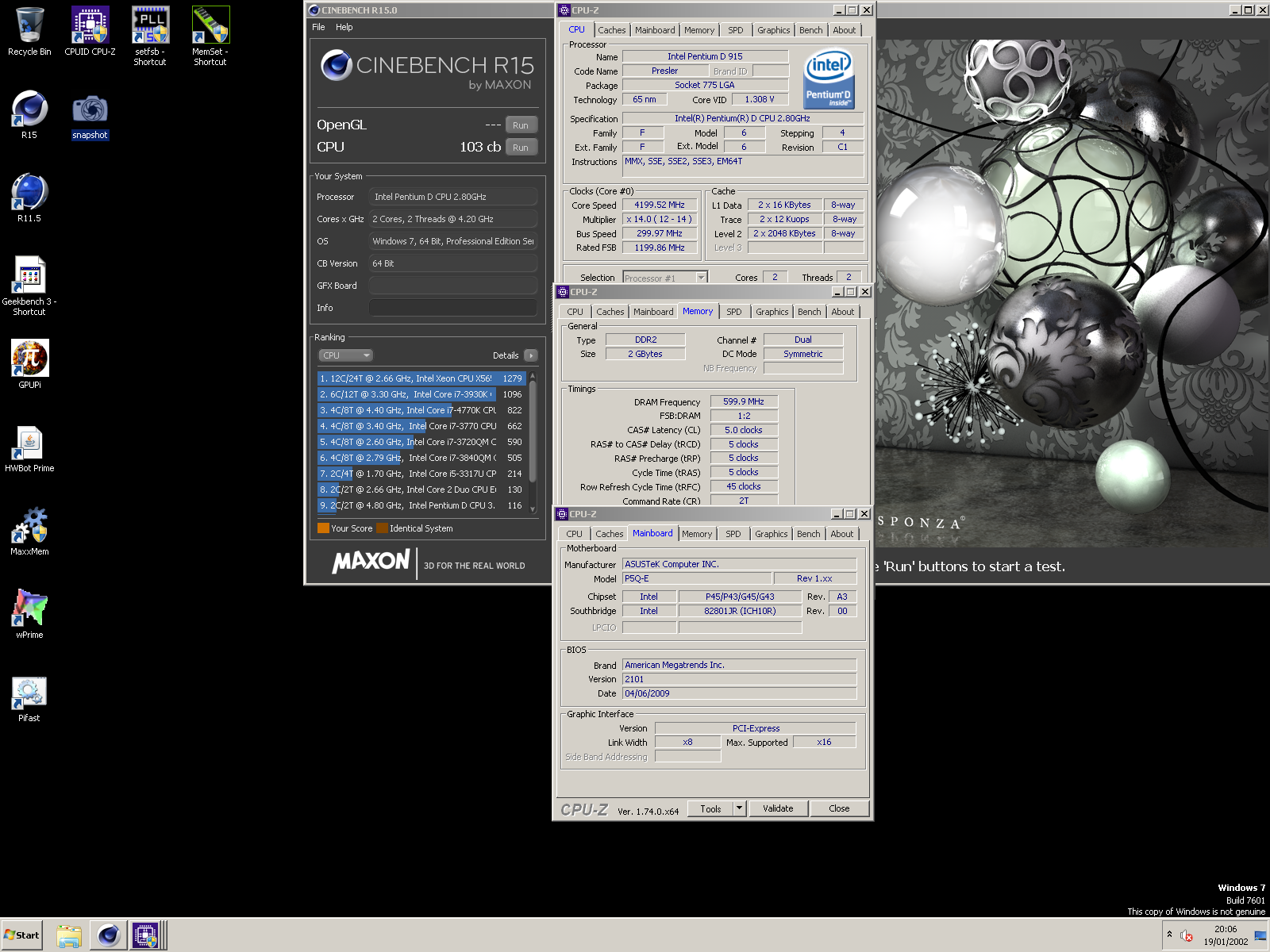
Task: Select the HWBot Prime desktop icon
Action: click(29, 448)
